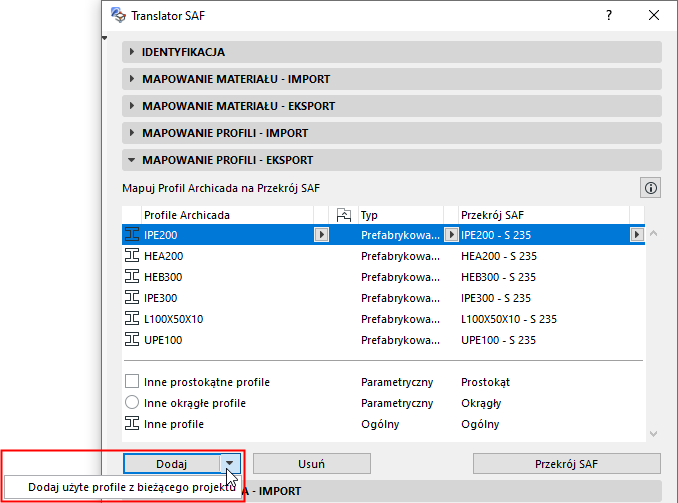Click 'UPE100 - S 235' SAF section cell

(x=498, y=340)
